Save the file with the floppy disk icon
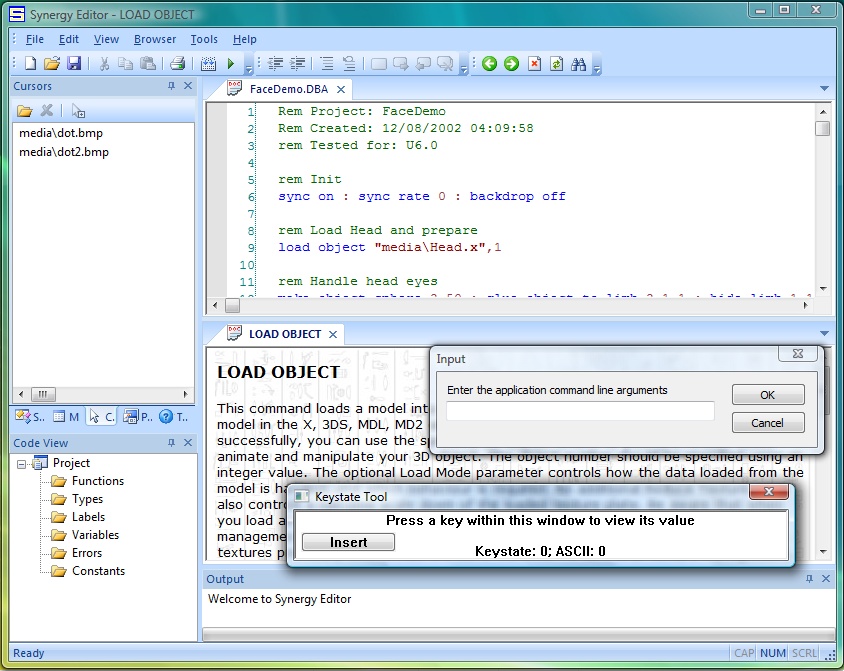 74,63
